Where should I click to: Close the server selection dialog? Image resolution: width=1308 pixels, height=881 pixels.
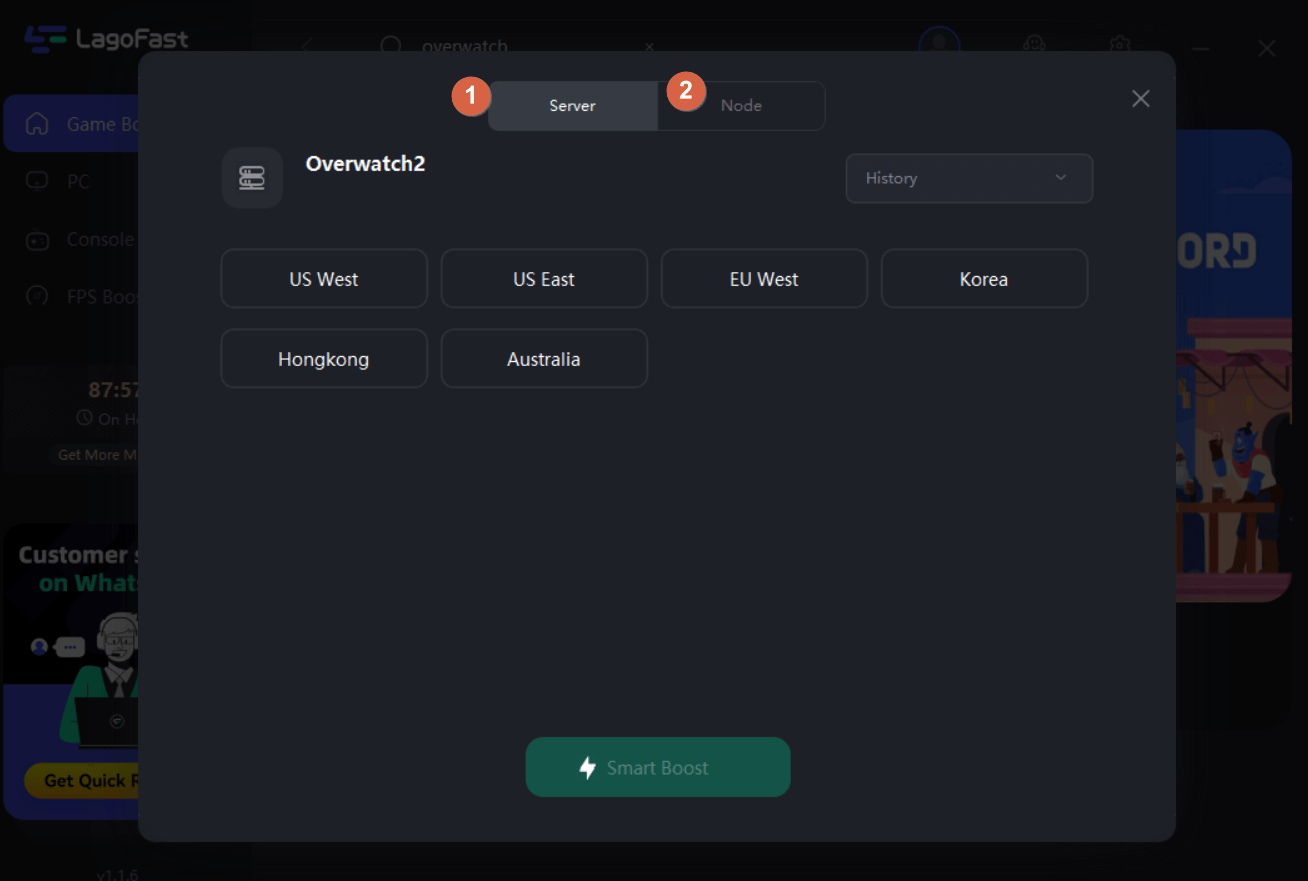[1140, 98]
